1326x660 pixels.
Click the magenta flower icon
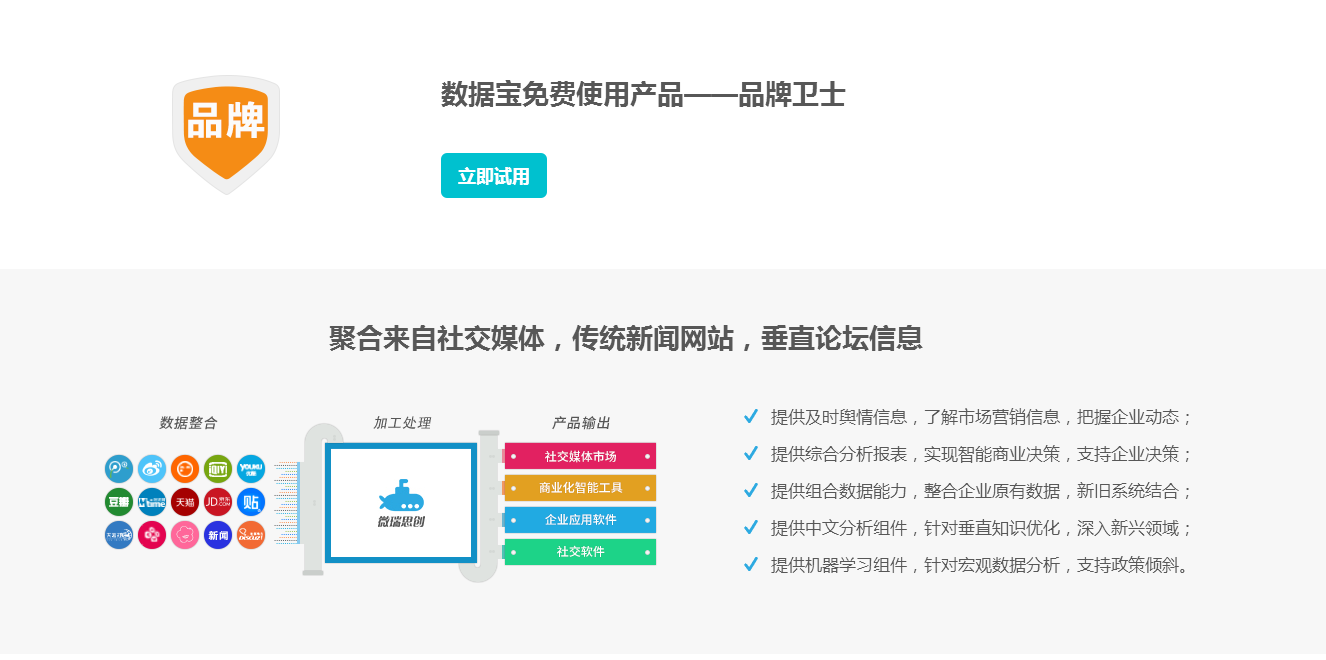click(152, 535)
